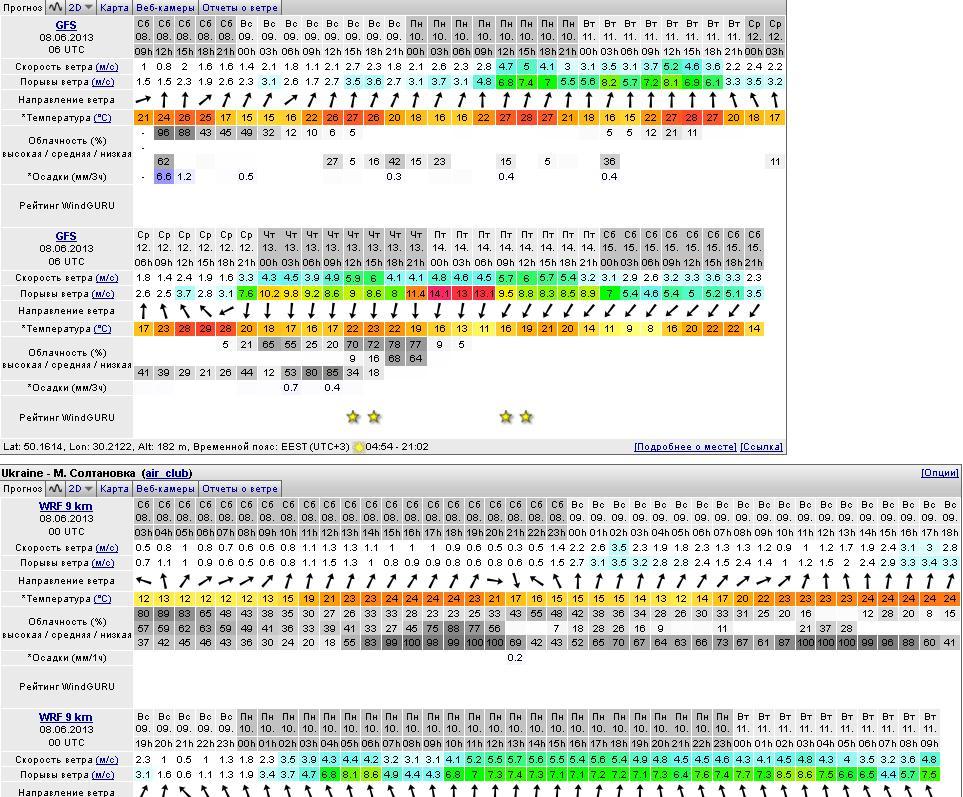Click the first yellow WindGURU rating star
Viewport: 963px width, 797px height.
352,417
